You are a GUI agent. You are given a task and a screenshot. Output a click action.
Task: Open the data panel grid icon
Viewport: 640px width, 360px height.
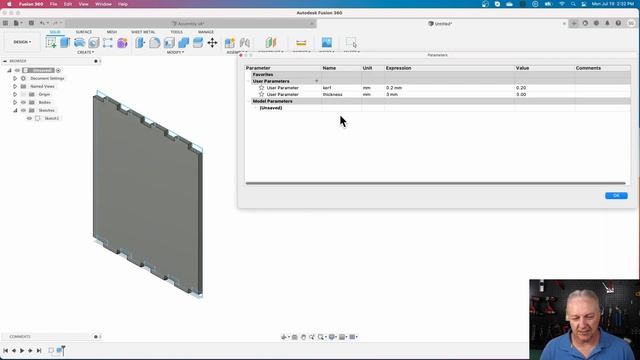click(5, 23)
